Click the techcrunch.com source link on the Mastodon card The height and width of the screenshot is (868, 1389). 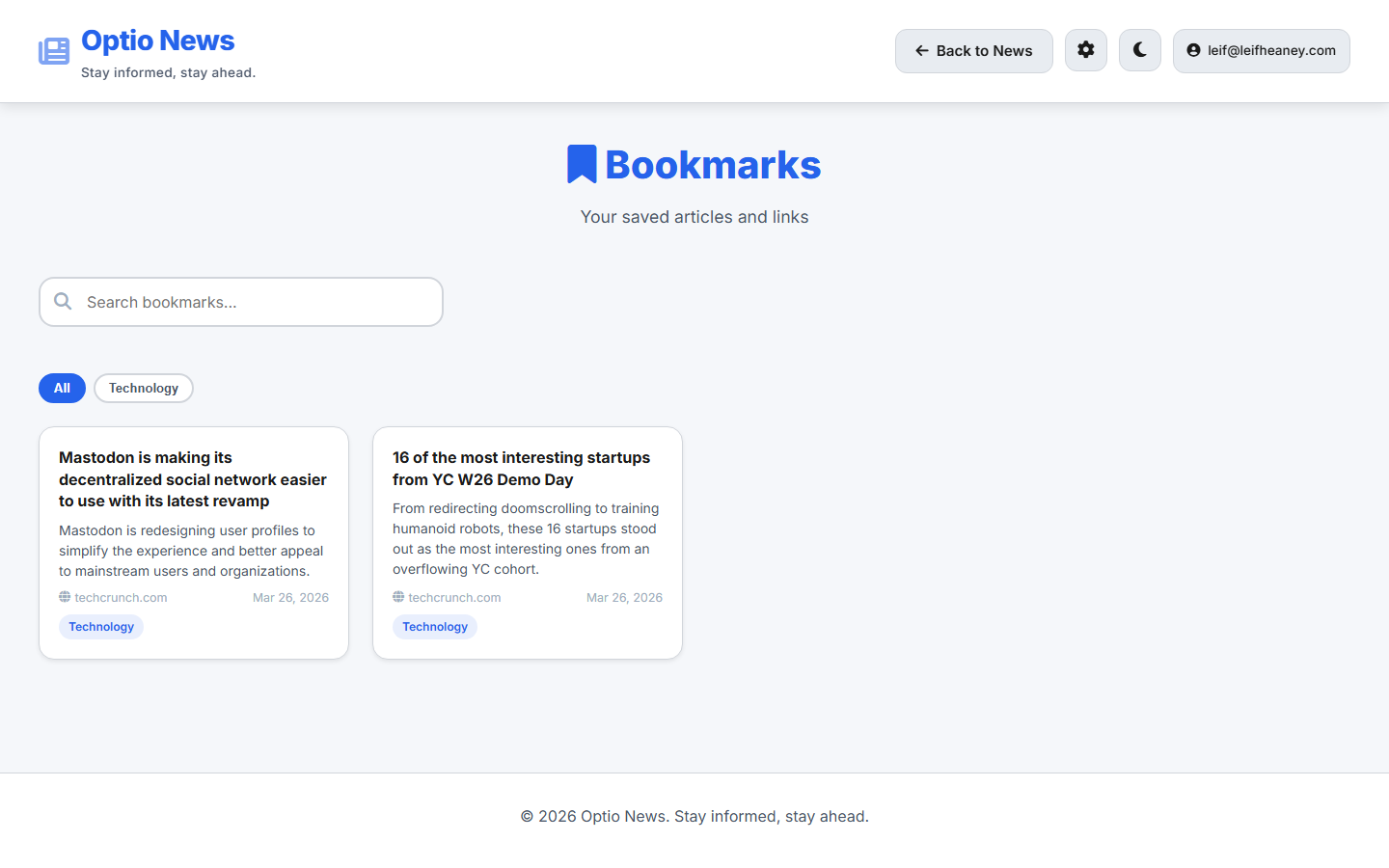tap(120, 597)
